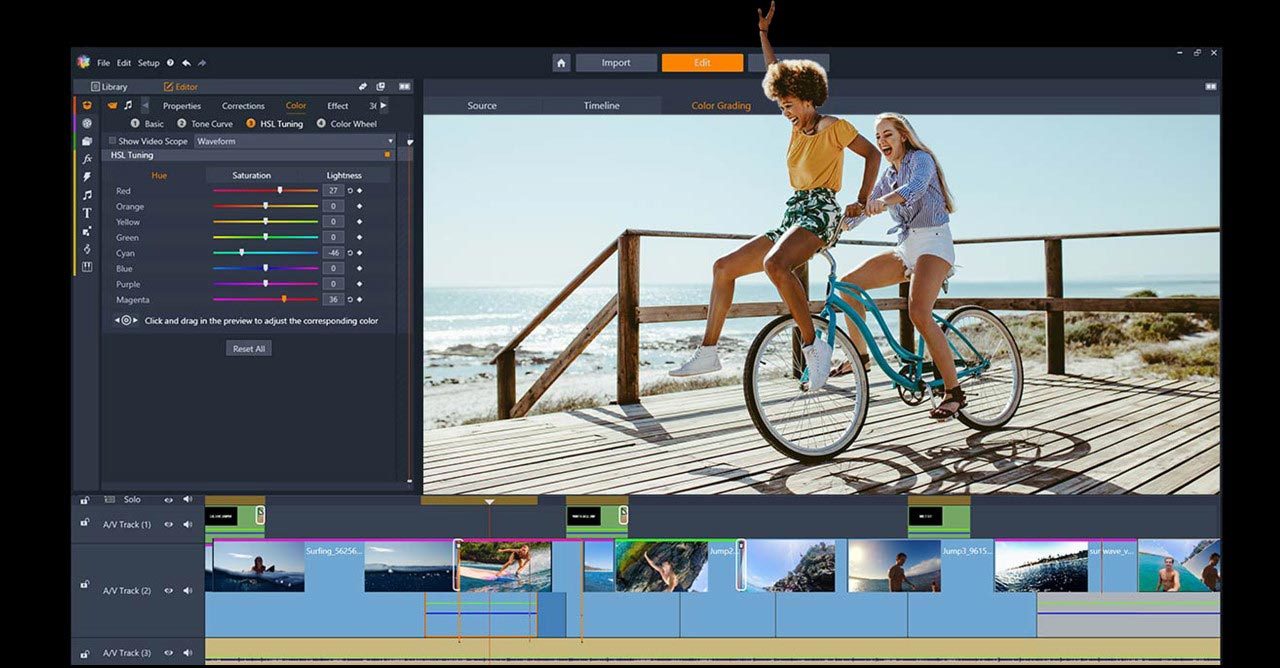The width and height of the screenshot is (1280, 668).
Task: Click the Reset All button
Action: click(248, 349)
